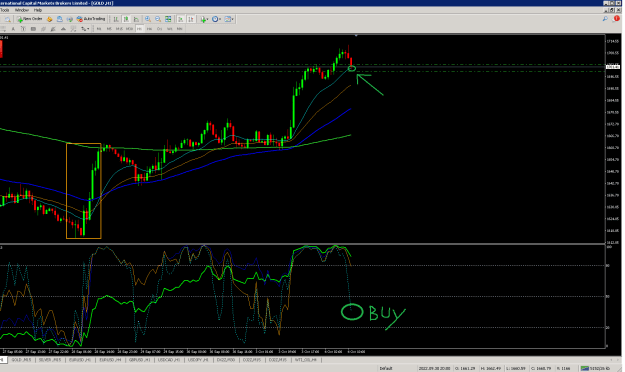Toggle chart auto scroll
The width and height of the screenshot is (625, 372).
click(x=181, y=19)
